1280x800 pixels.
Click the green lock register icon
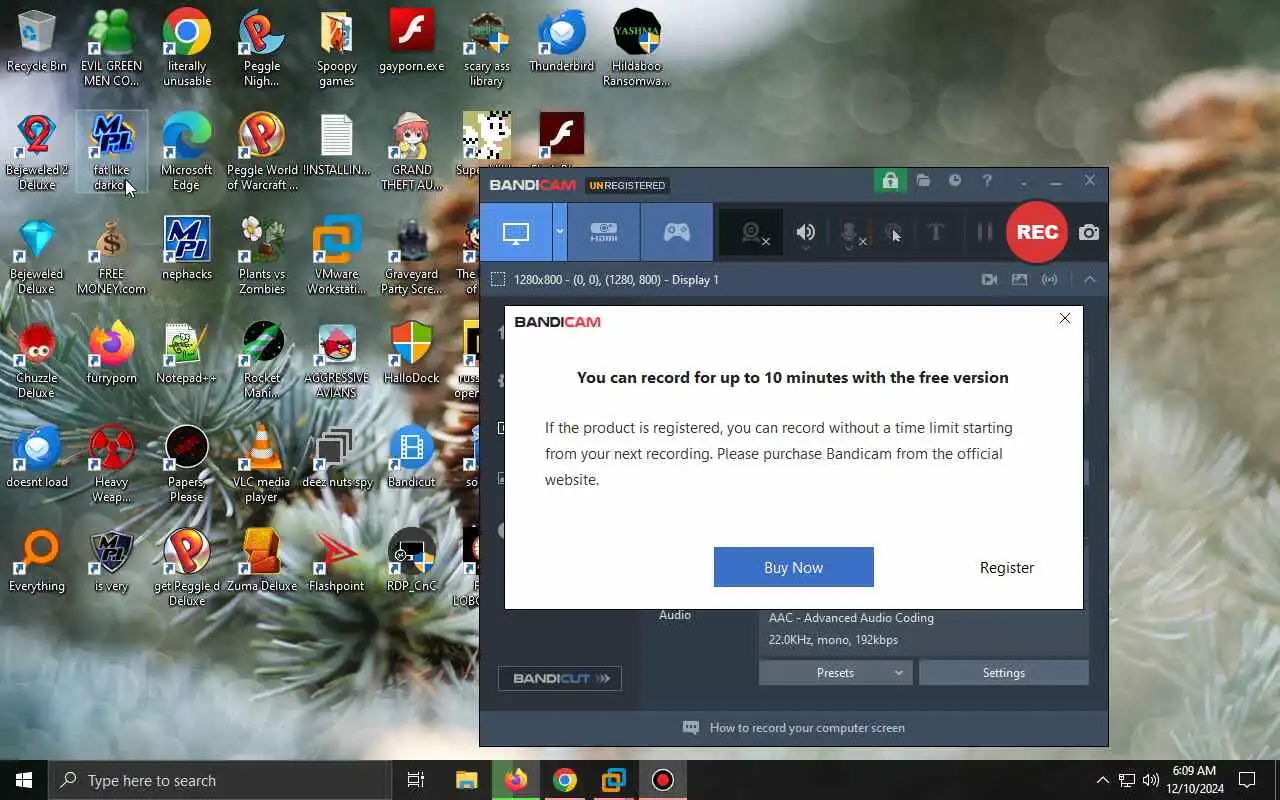pos(889,181)
